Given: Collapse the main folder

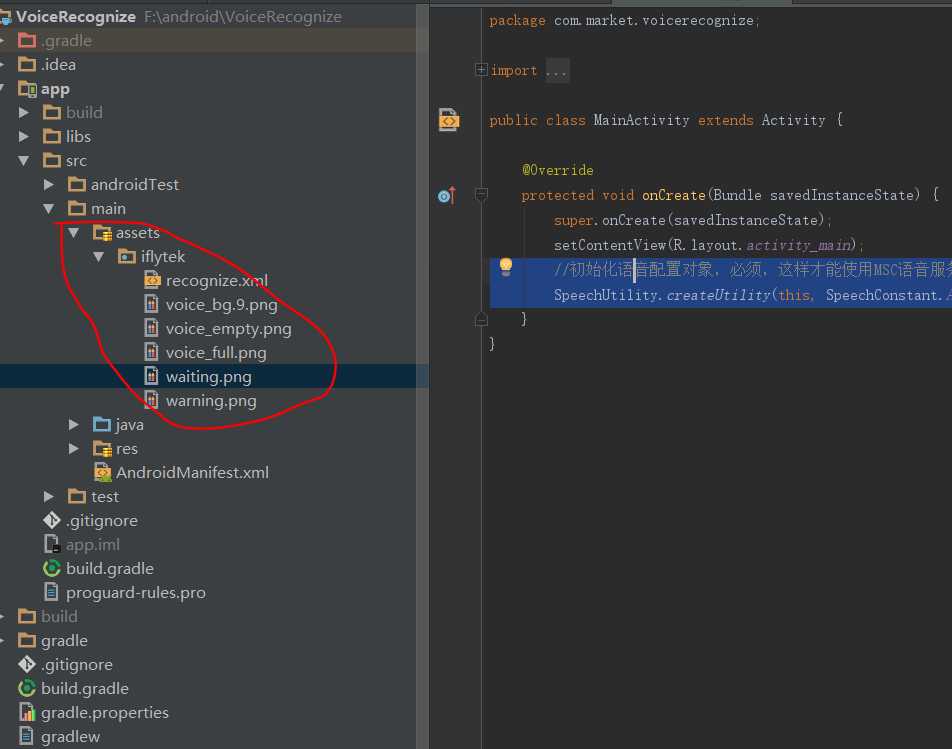Looking at the screenshot, I should coord(49,209).
